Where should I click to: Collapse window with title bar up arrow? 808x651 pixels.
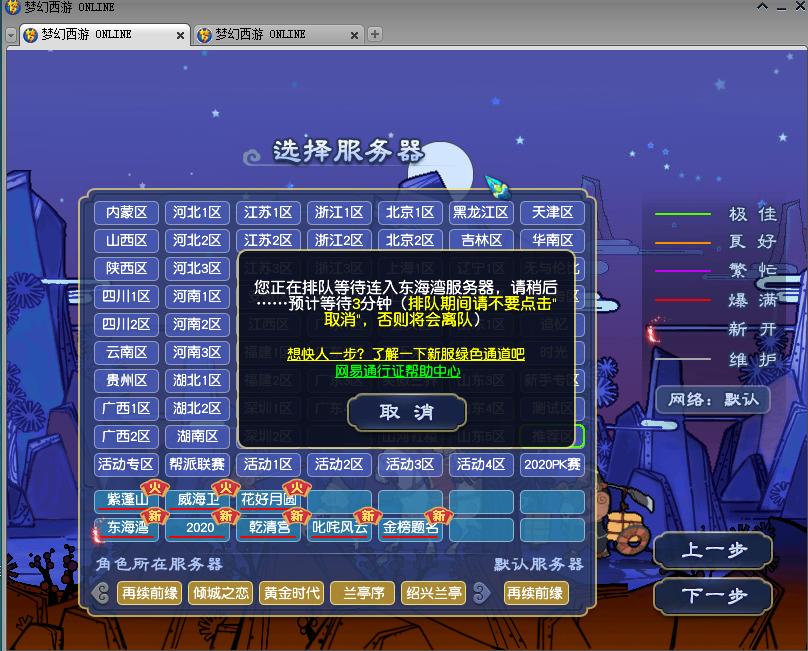click(x=763, y=6)
